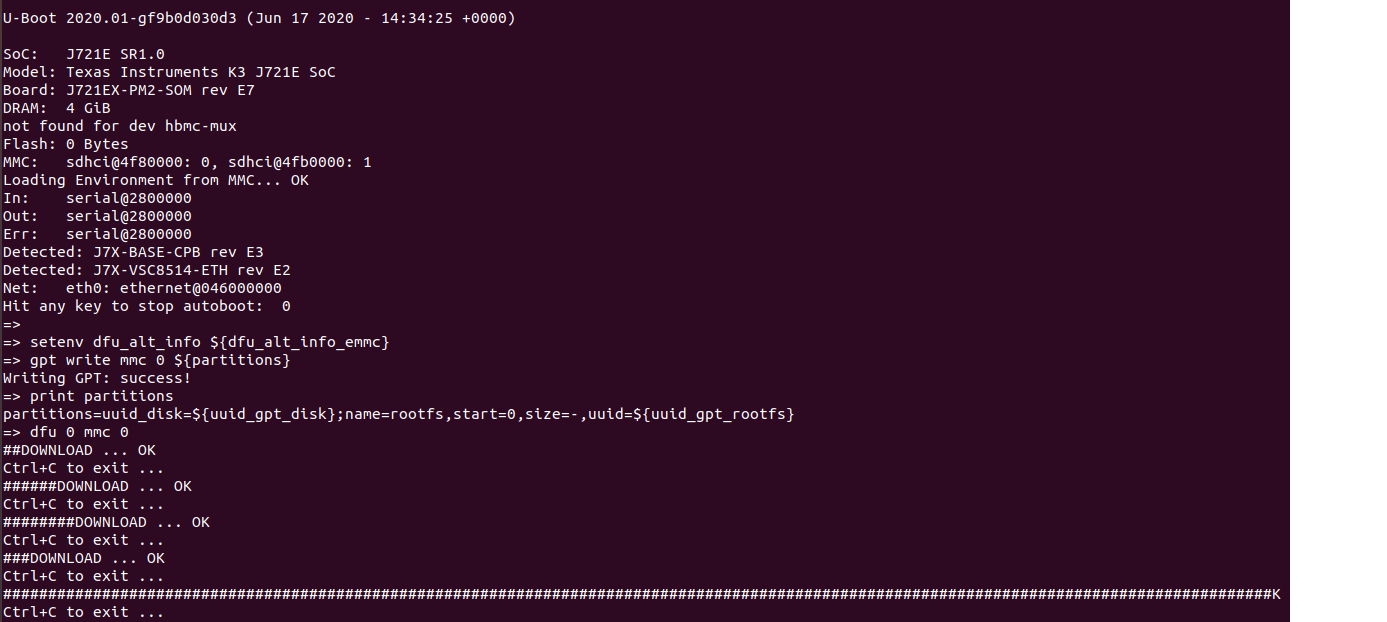Screen dimensions: 1387x622
Task: Click the '######DOWNLOAD ... OK' line
Action: pos(97,486)
